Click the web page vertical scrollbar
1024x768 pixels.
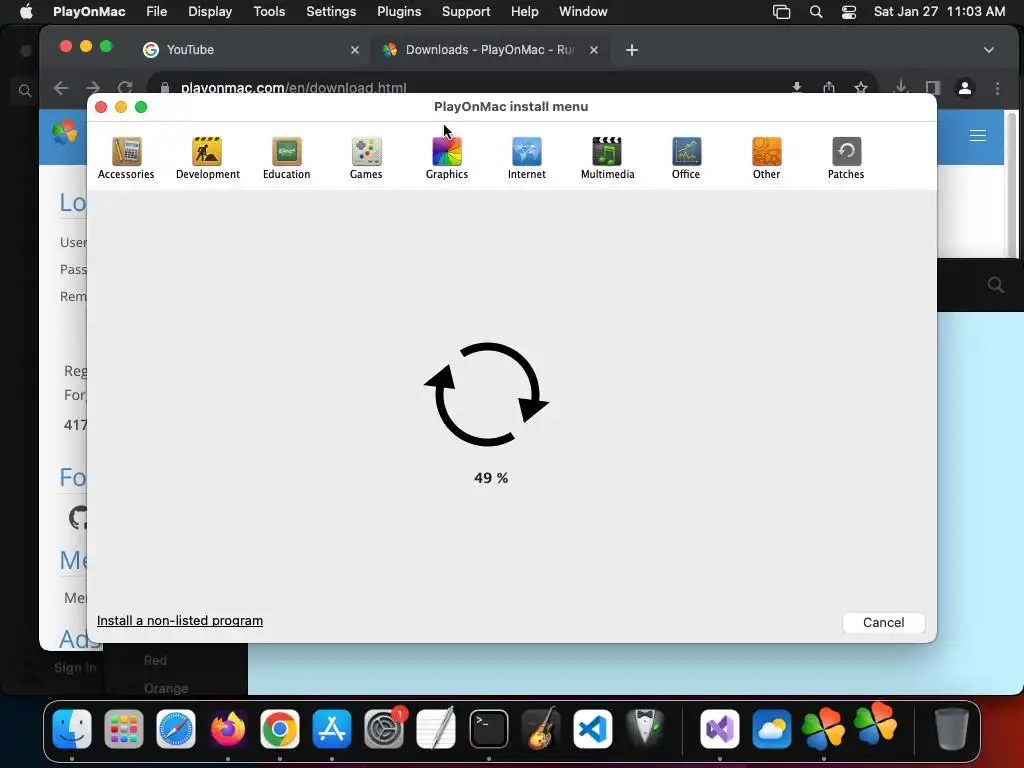pyautogui.click(x=1011, y=184)
